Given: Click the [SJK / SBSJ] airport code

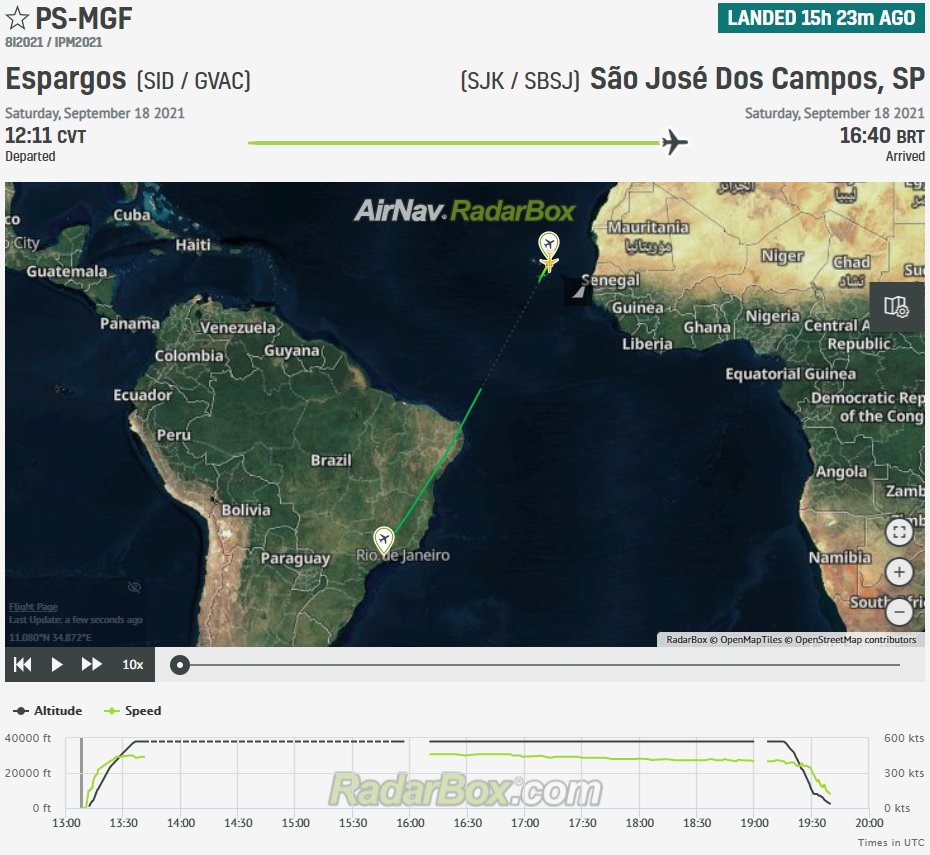Looking at the screenshot, I should pyautogui.click(x=520, y=81).
